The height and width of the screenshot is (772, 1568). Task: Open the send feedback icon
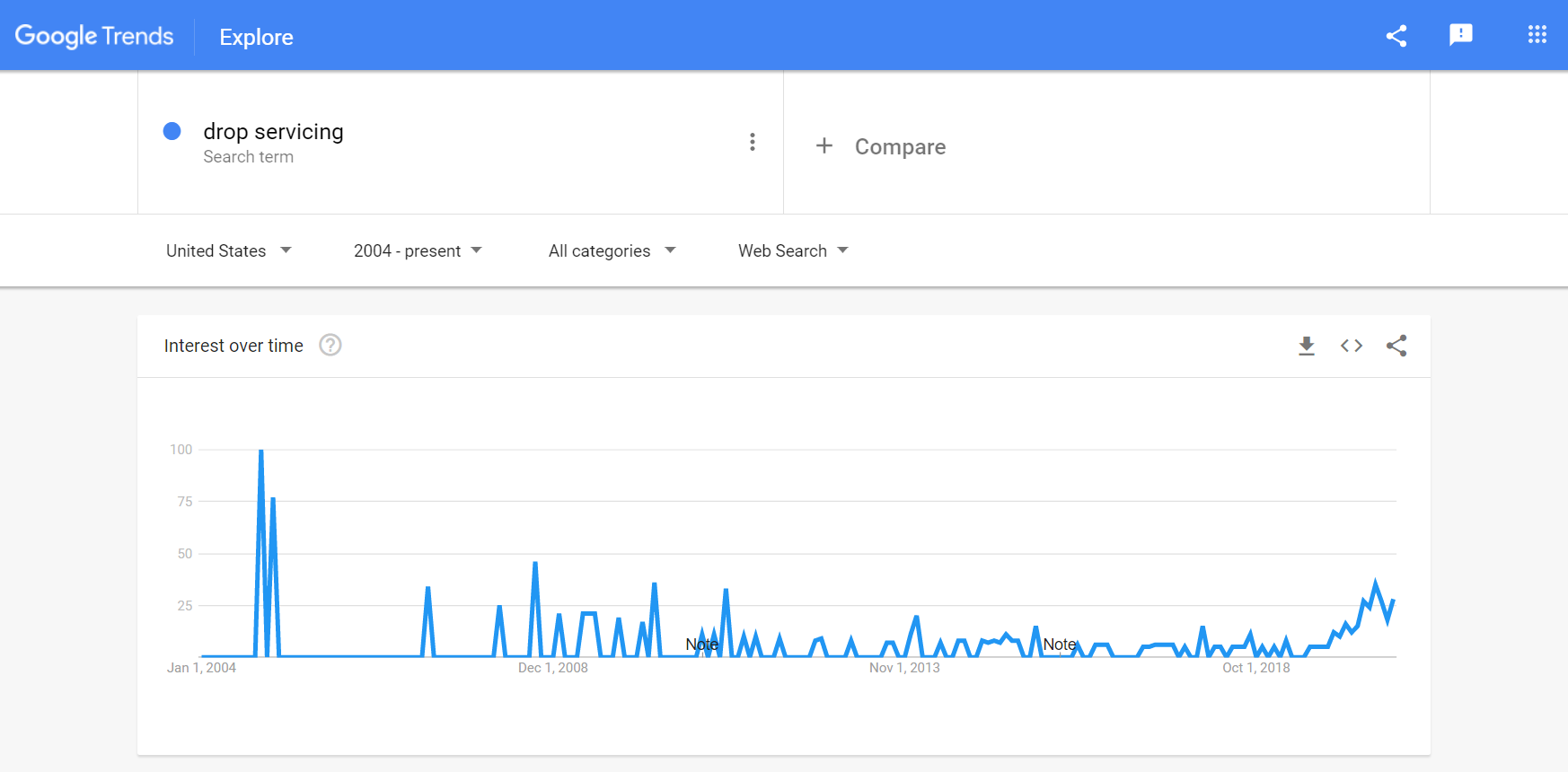[x=1461, y=35]
